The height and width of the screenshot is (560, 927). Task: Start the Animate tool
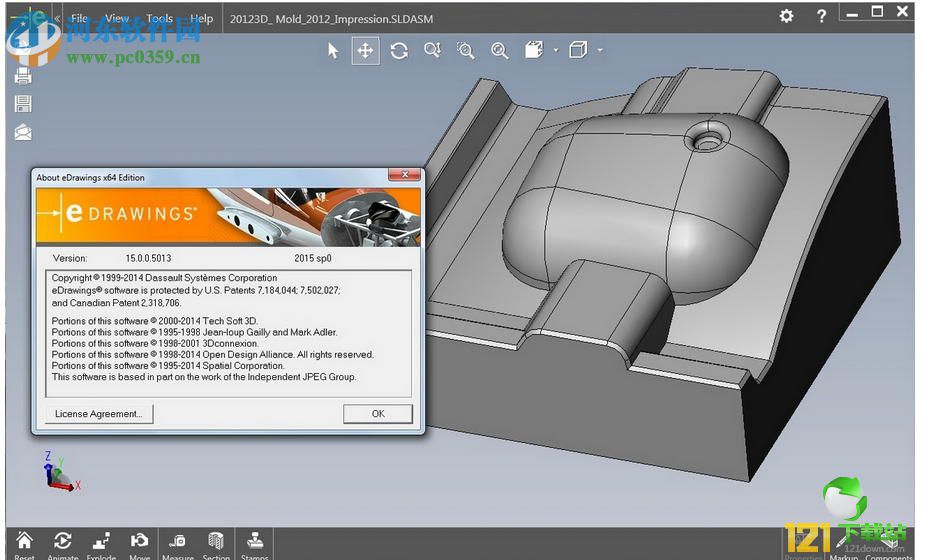62,543
